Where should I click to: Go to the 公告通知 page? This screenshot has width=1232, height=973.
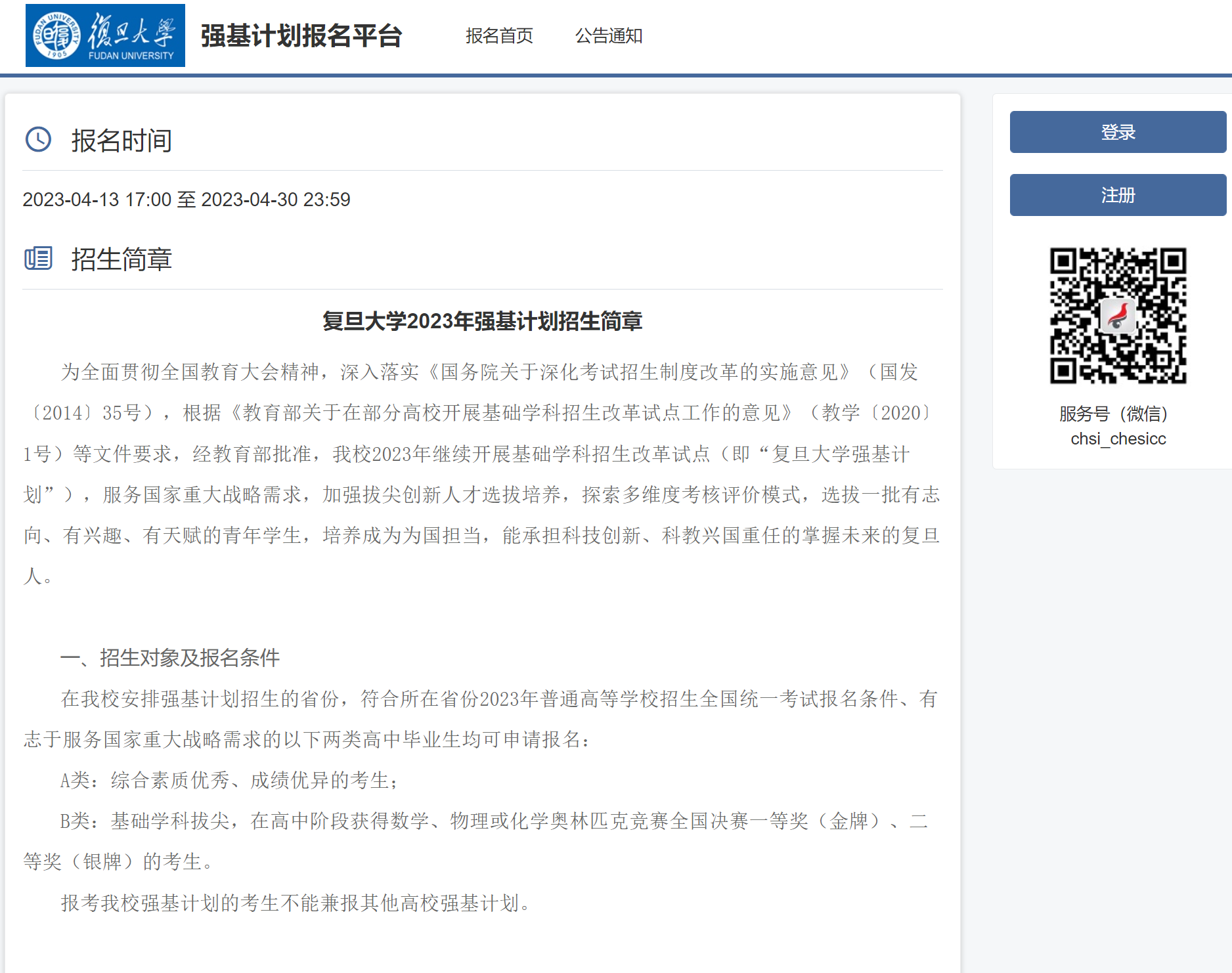click(609, 36)
